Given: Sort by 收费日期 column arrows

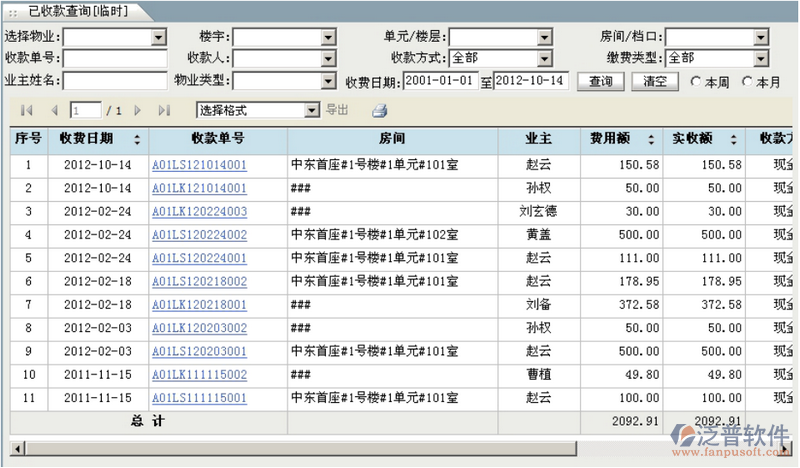Looking at the screenshot, I should tap(137, 140).
